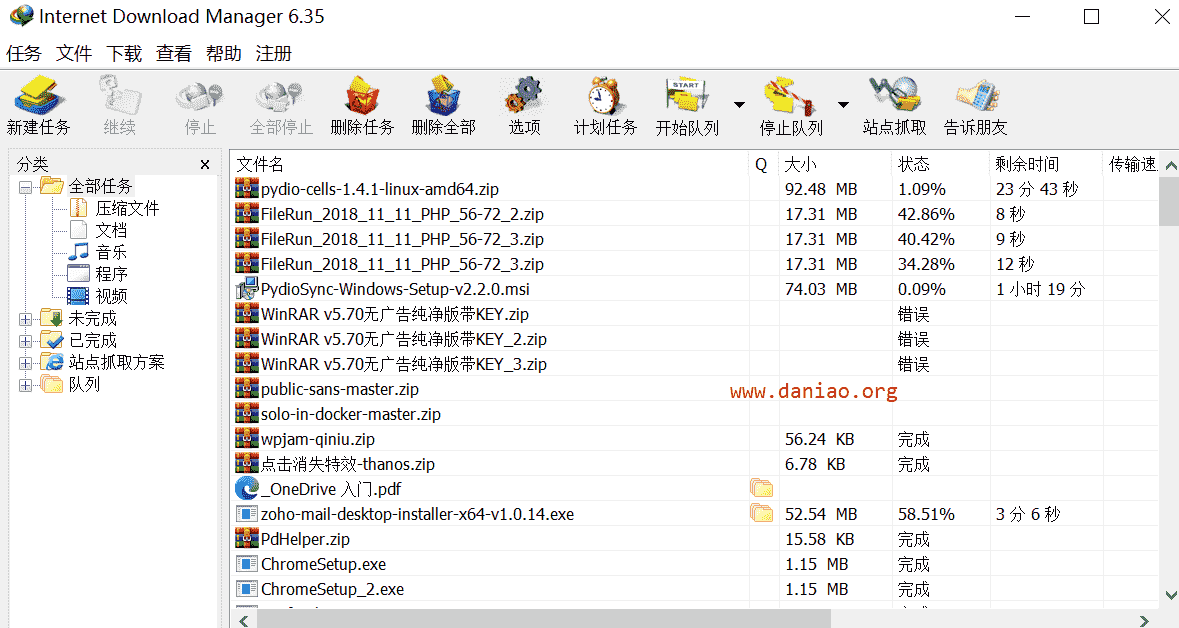Collapse the 全部任务 tree node
This screenshot has width=1179, height=628.
coord(26,187)
